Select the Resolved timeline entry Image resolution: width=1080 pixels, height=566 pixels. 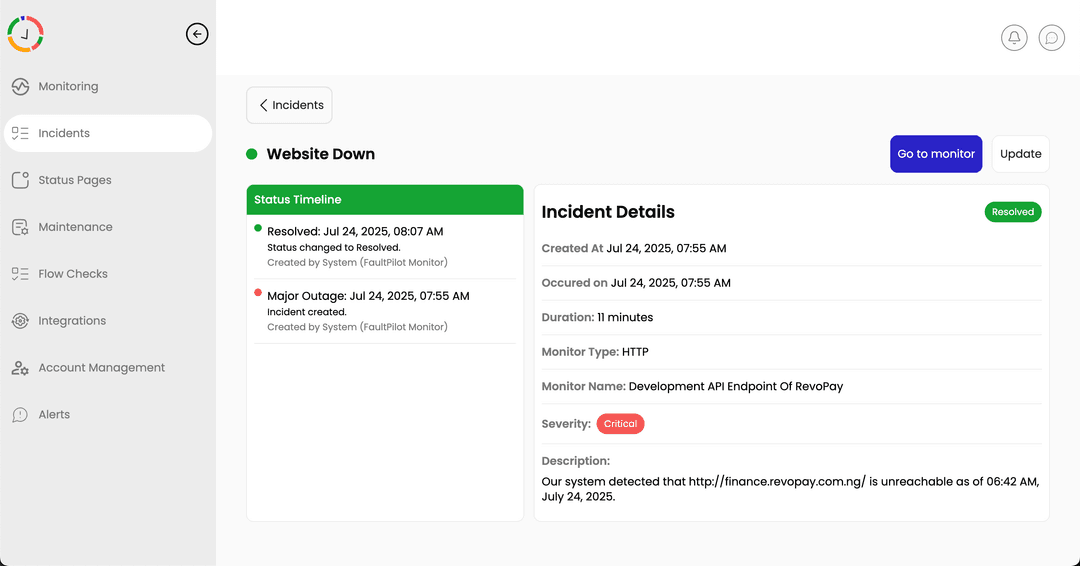point(385,247)
